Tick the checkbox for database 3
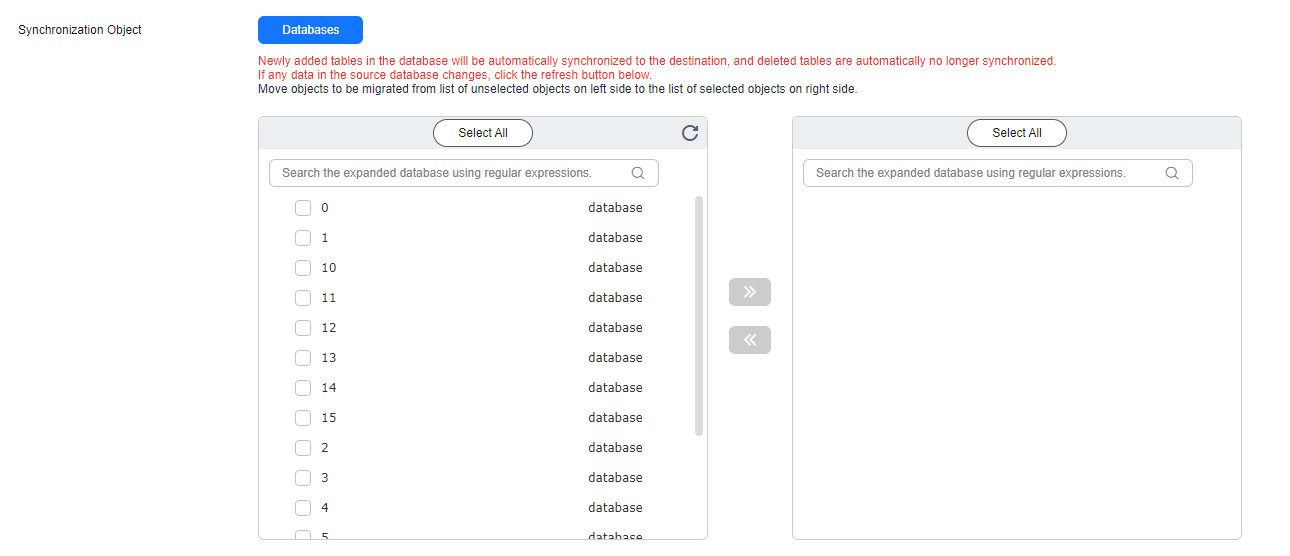The image size is (1290, 556). 303,478
